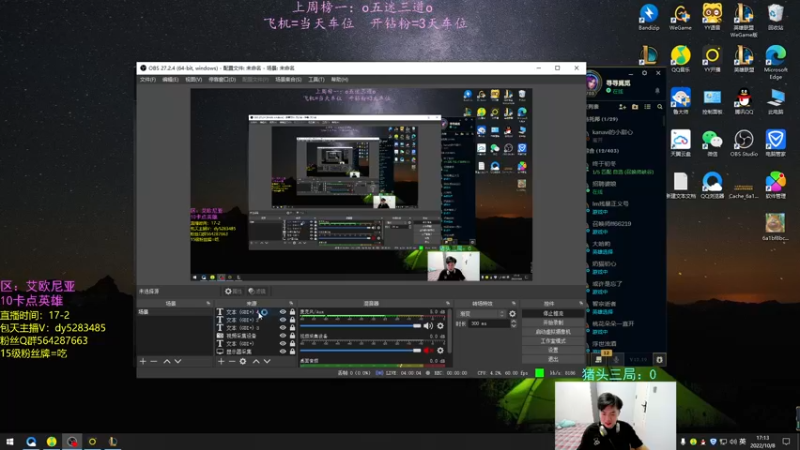Click search icon in friends list window
Viewport: 800px width, 450px height.
[x=660, y=107]
